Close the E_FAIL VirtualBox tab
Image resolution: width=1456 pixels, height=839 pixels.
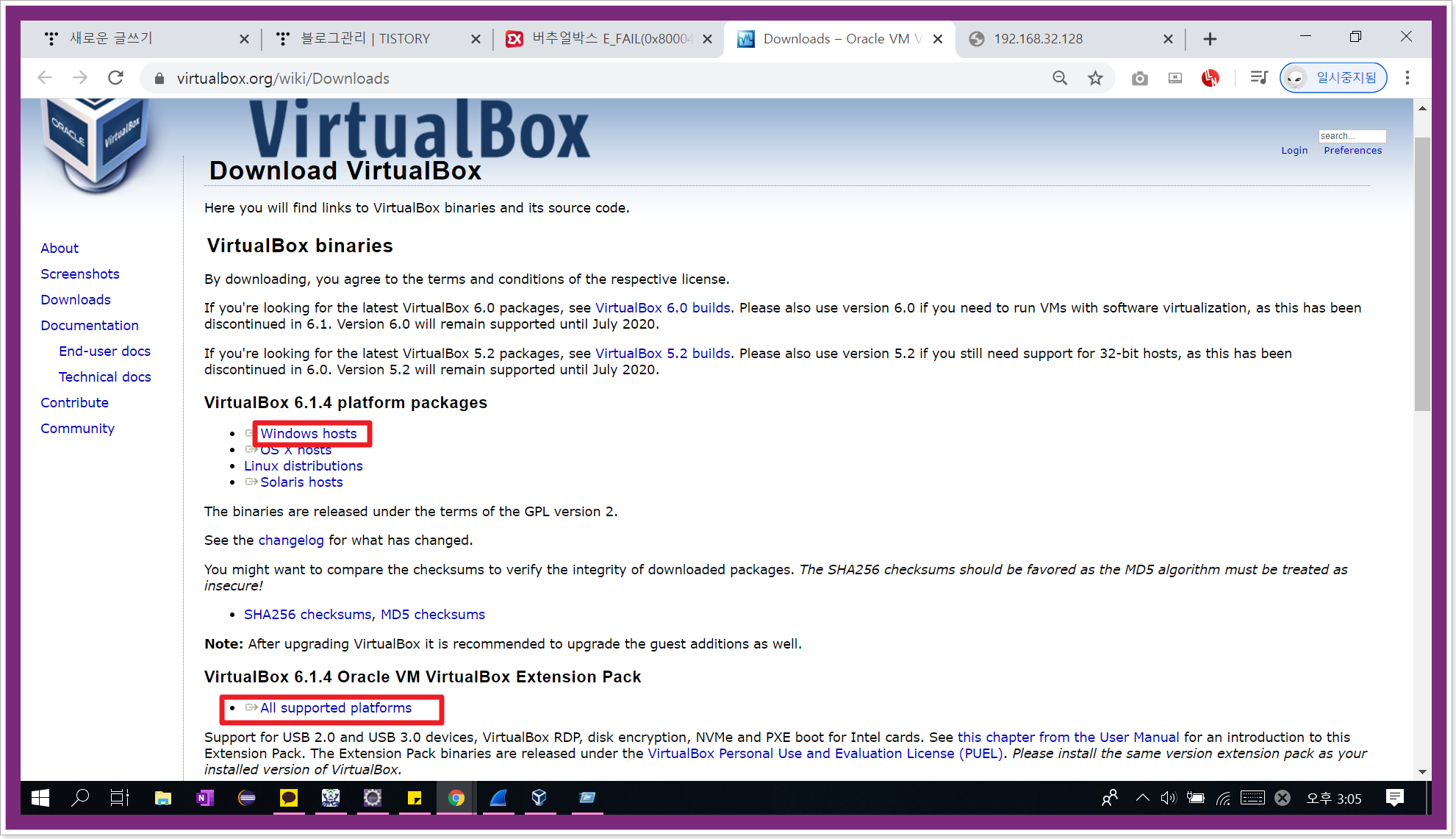tap(707, 39)
